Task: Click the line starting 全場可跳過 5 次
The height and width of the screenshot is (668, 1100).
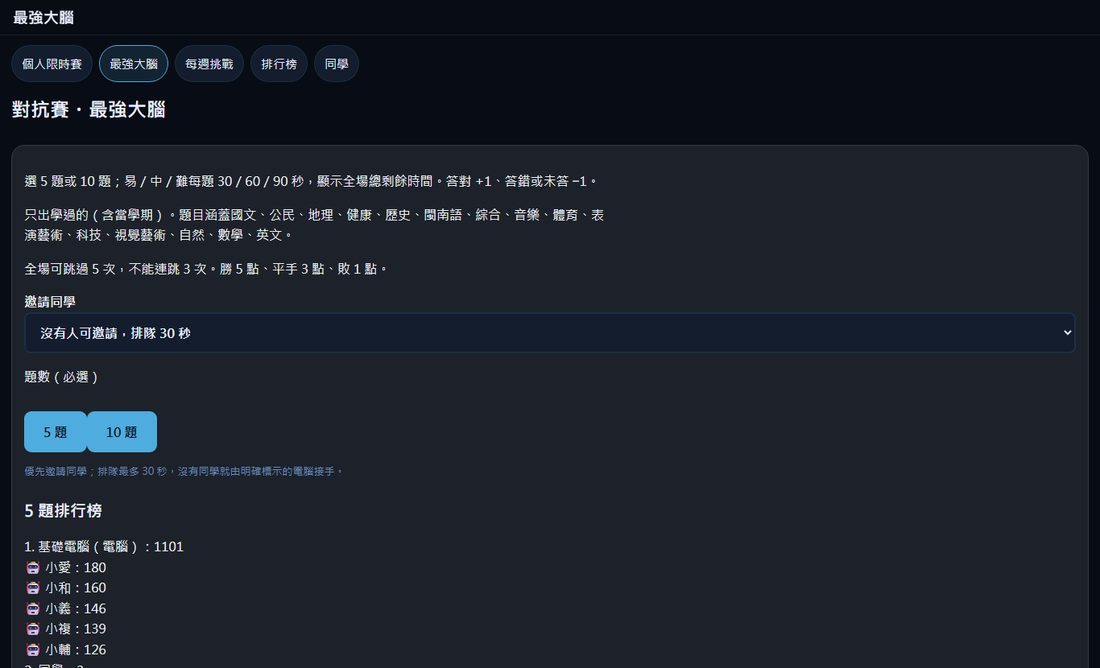Action: click(x=206, y=269)
